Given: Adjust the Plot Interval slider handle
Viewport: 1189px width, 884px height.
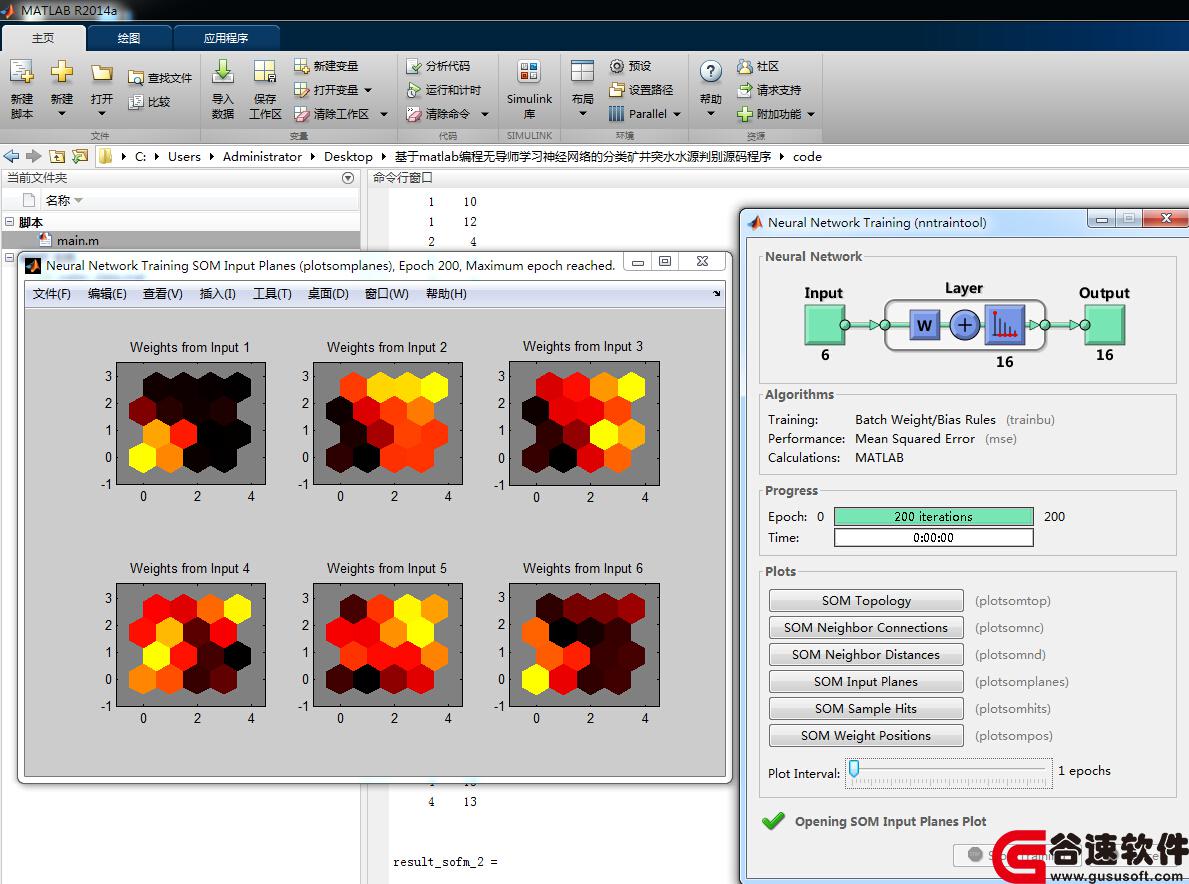Looking at the screenshot, I should point(854,769).
